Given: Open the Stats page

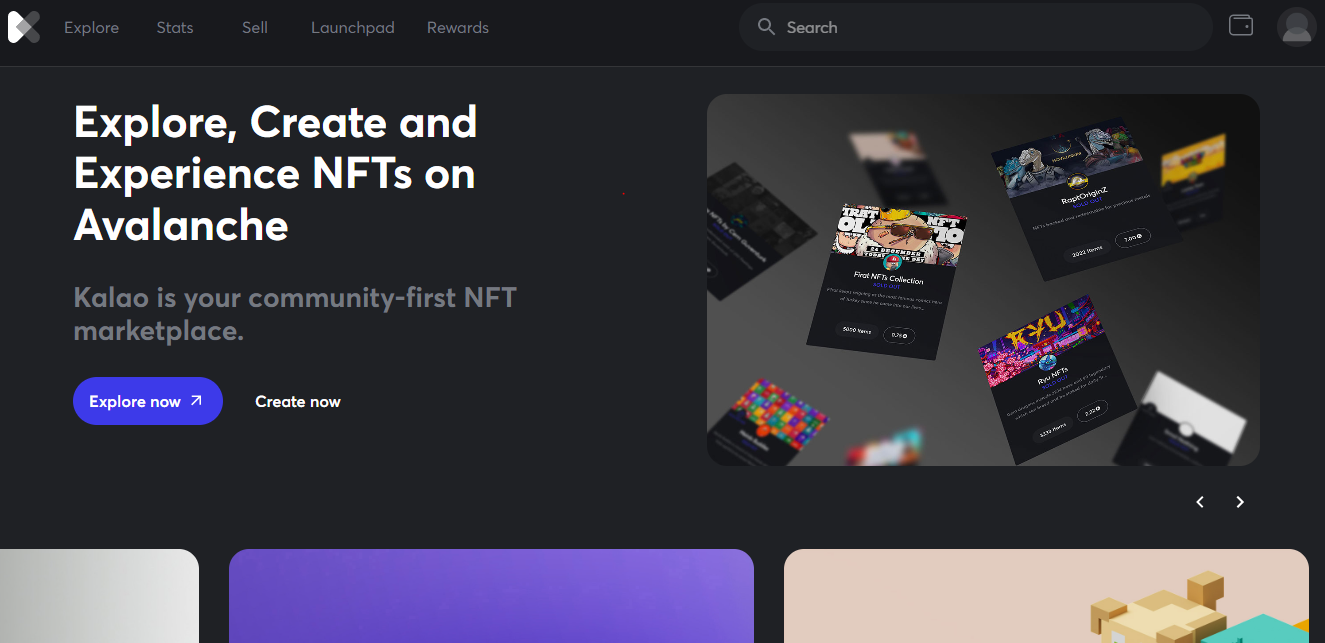Looking at the screenshot, I should (175, 28).
